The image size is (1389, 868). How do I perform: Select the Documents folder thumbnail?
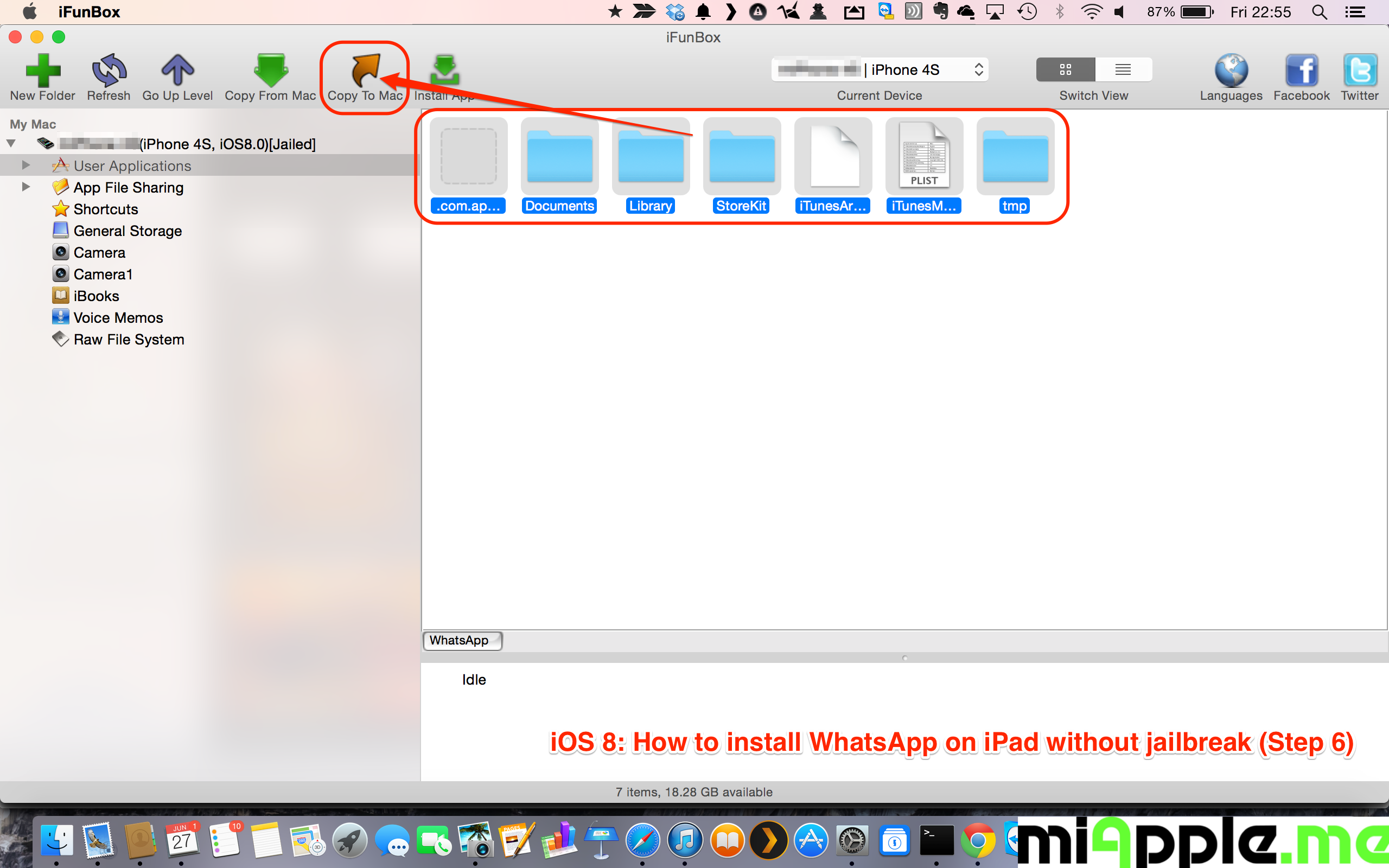[x=559, y=157]
